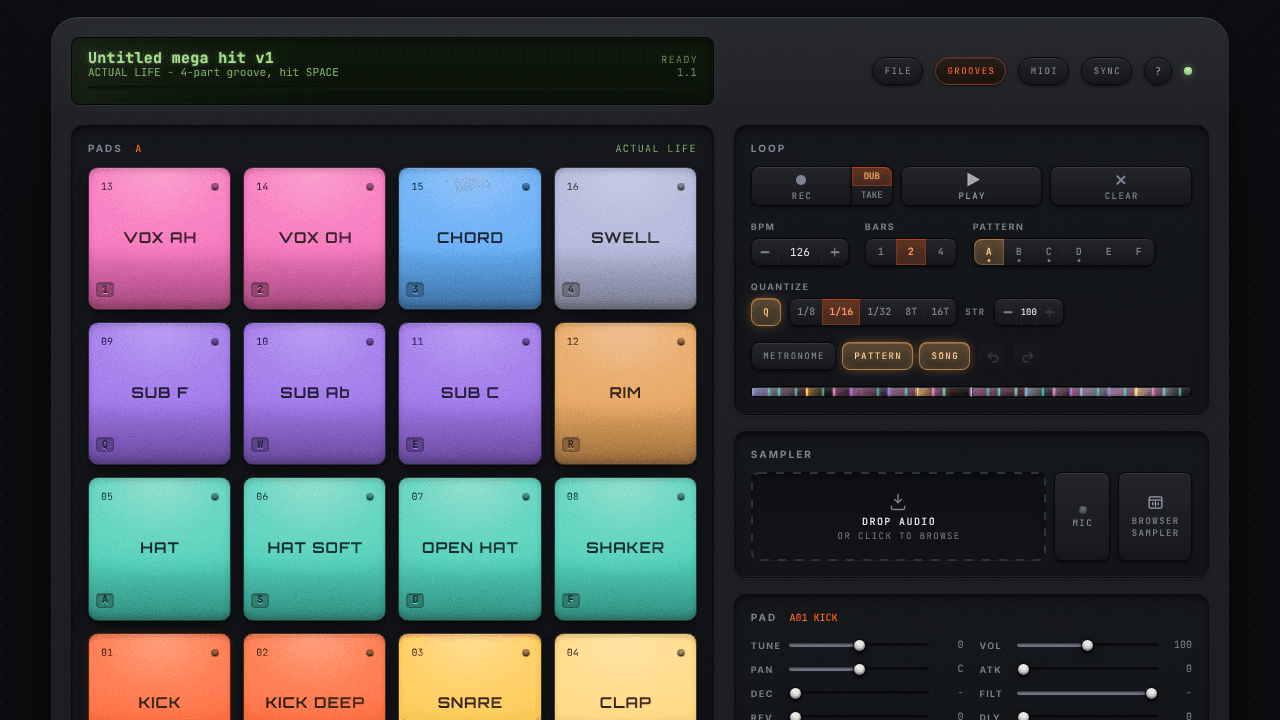This screenshot has height=720, width=1280.
Task: Adjust the TUNE slider handle
Action: 859,645
